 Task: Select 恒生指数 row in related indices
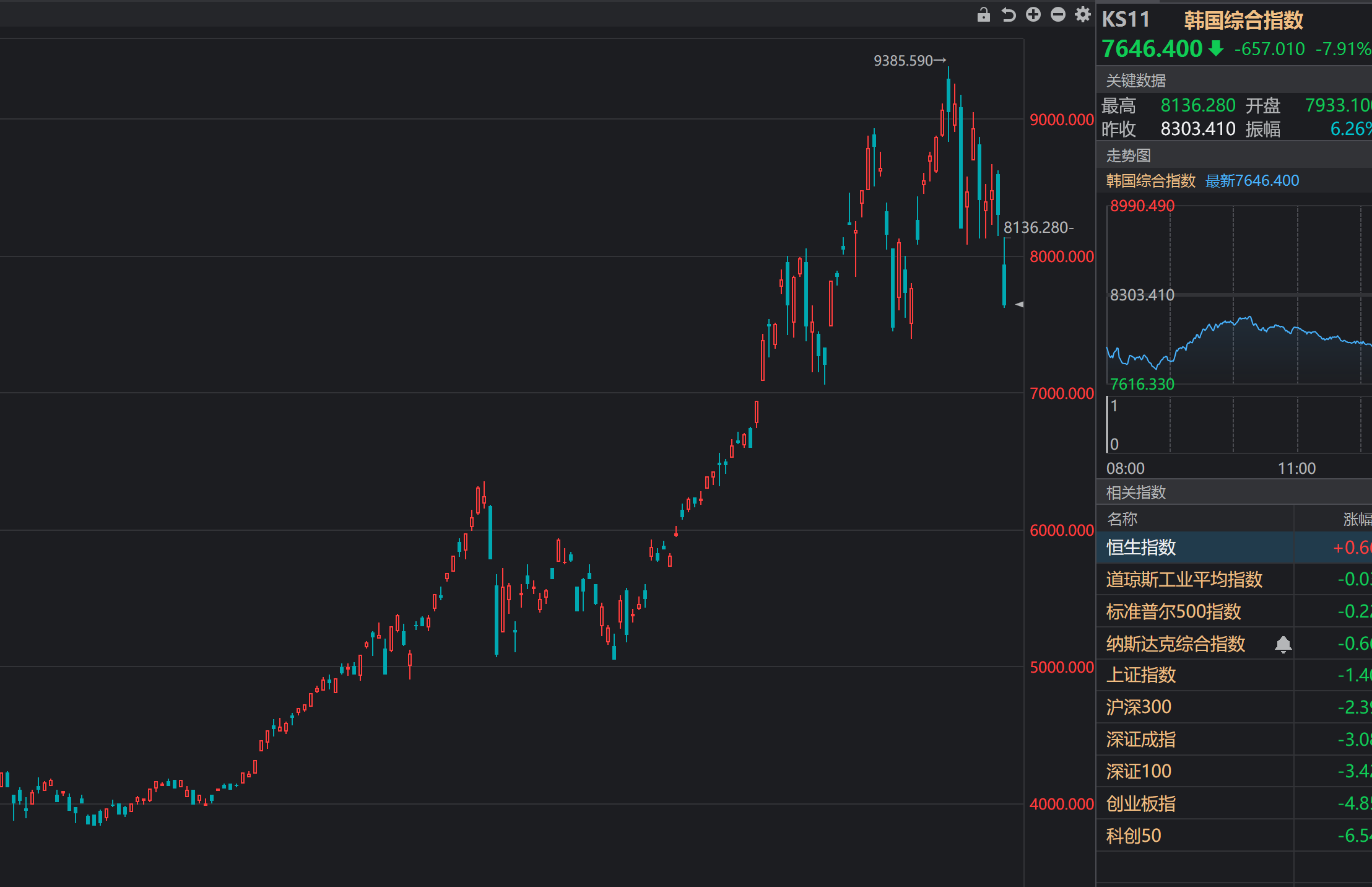point(1234,547)
